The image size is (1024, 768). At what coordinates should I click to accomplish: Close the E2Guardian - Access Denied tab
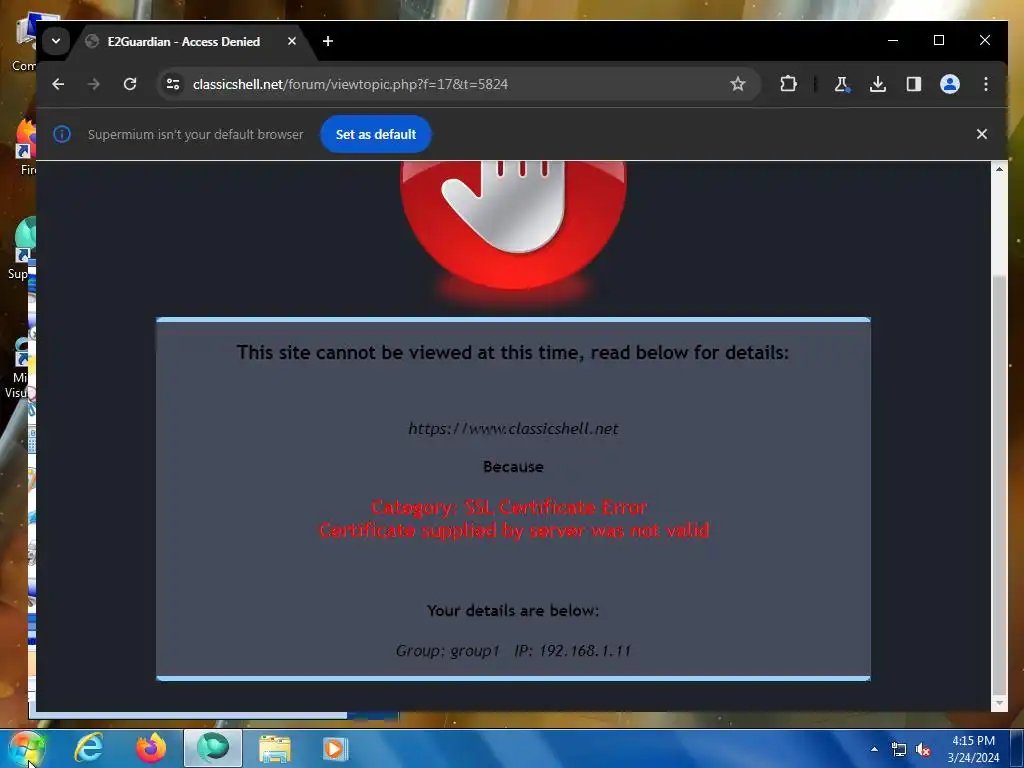coord(292,41)
